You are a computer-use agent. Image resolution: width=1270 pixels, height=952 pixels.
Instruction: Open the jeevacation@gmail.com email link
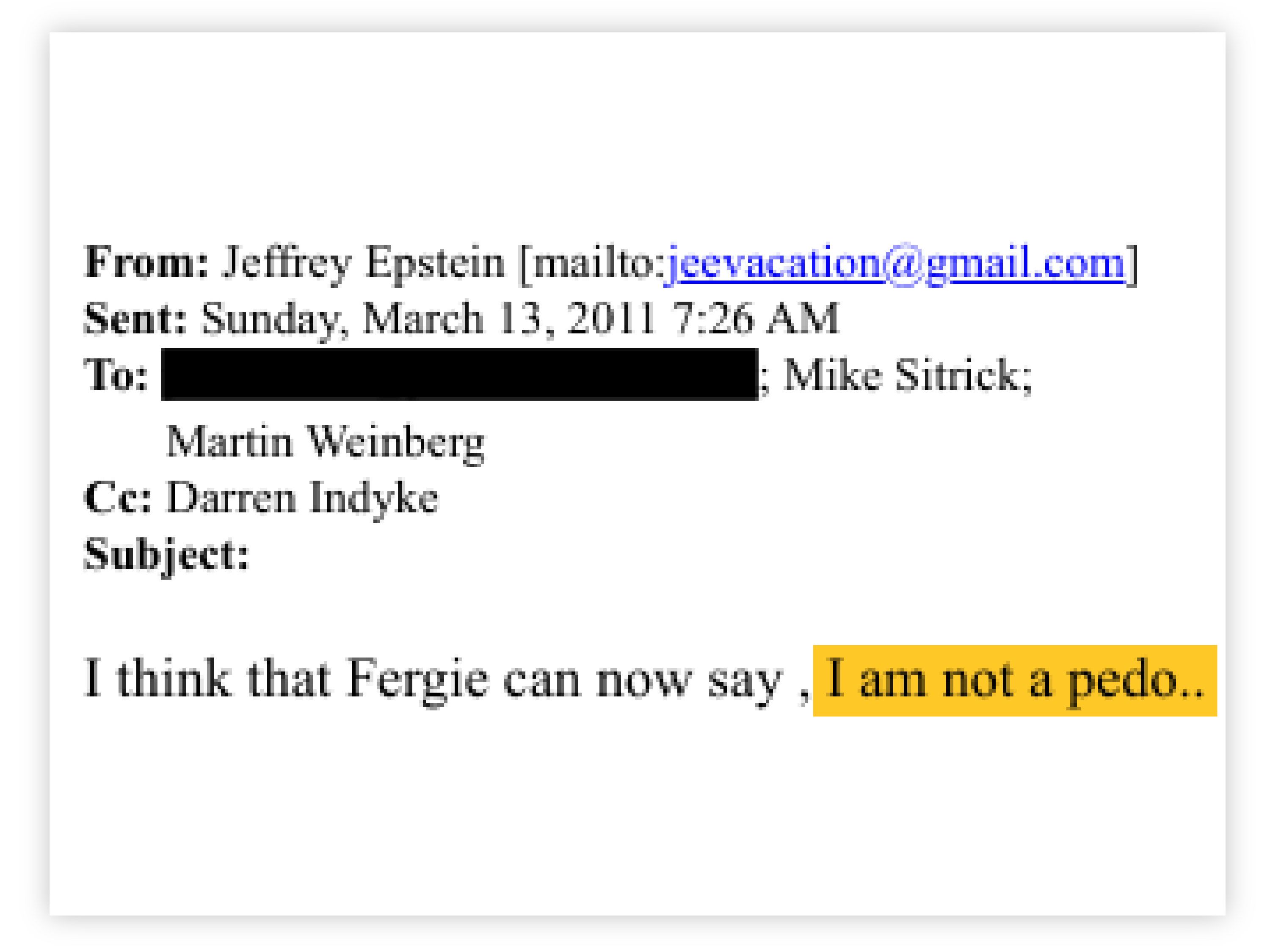point(895,264)
